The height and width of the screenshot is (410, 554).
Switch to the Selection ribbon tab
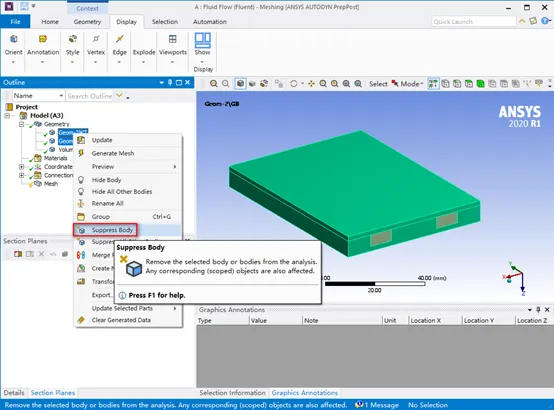click(165, 22)
